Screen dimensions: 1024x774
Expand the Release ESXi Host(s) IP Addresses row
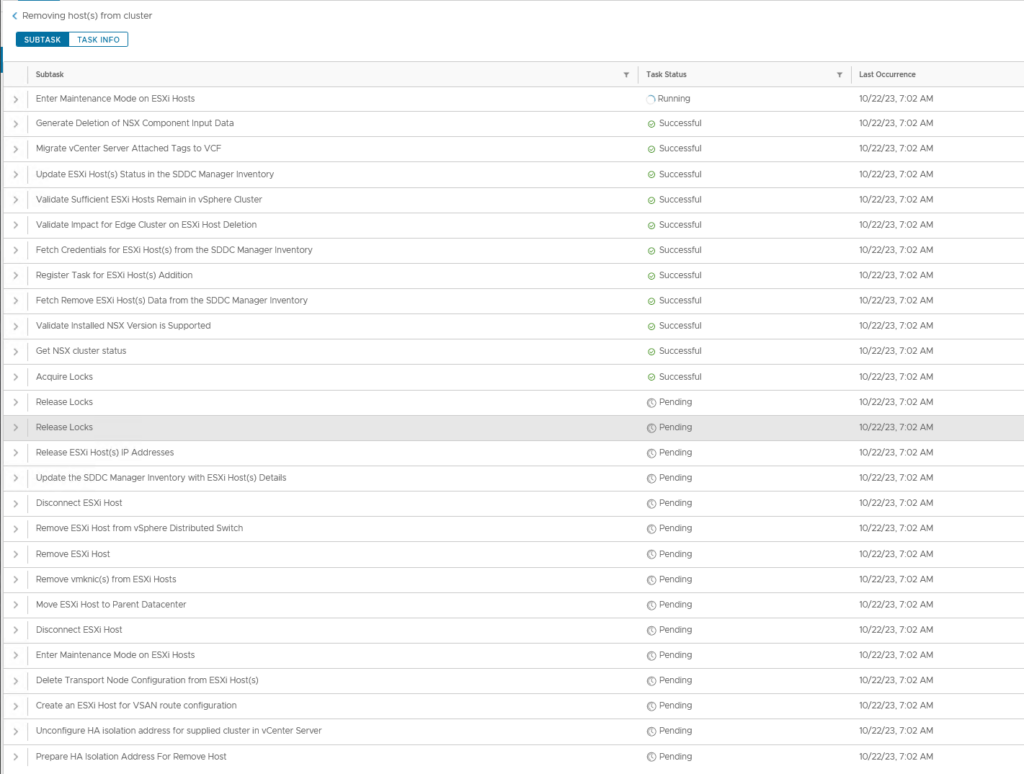tap(16, 453)
